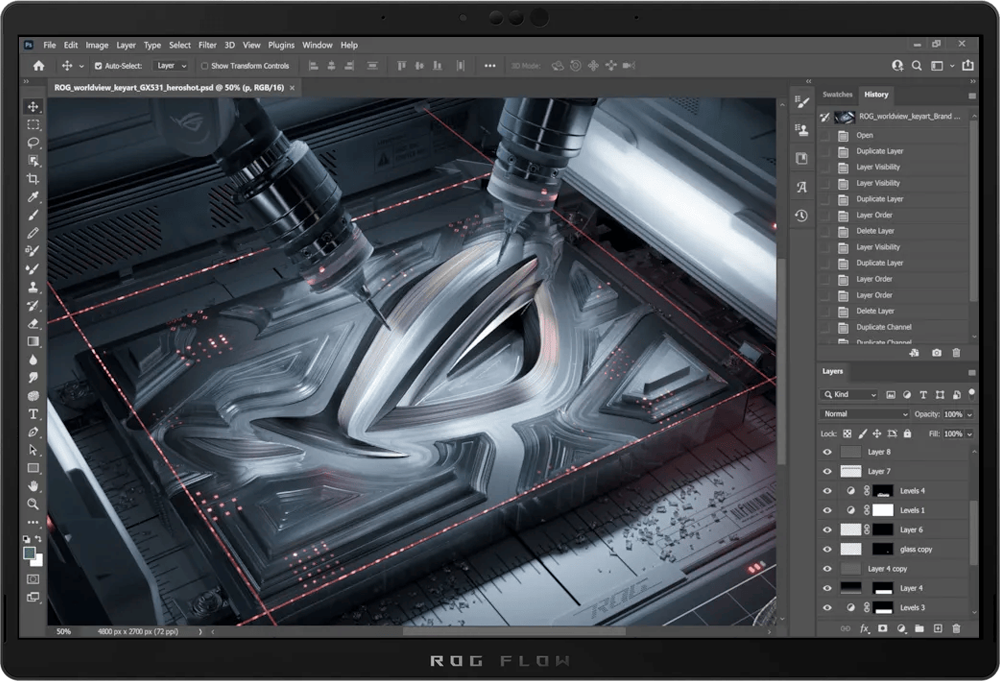Select the Eraser tool
The height and width of the screenshot is (682, 1000).
coord(33,323)
